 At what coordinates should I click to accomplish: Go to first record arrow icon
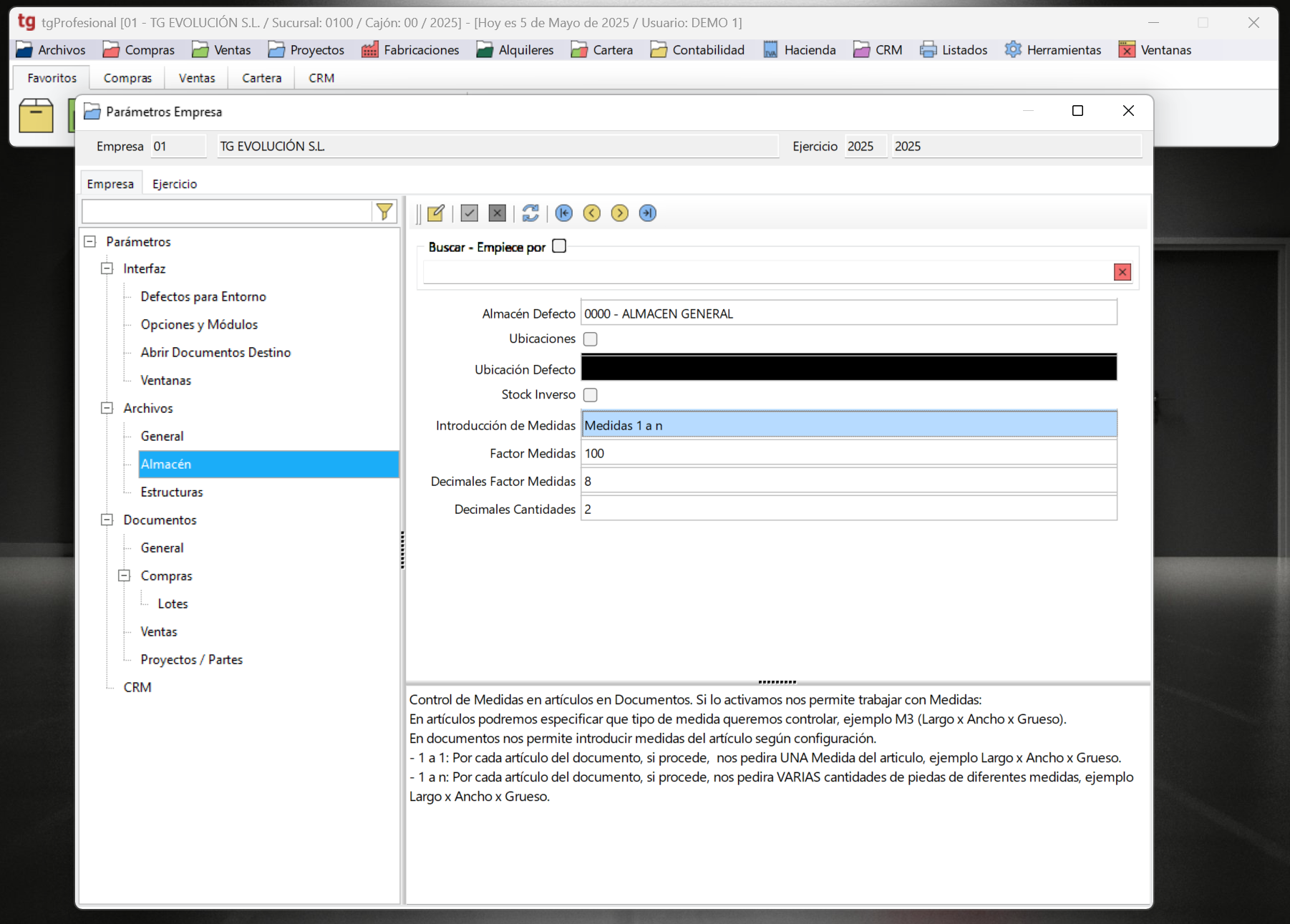click(564, 213)
